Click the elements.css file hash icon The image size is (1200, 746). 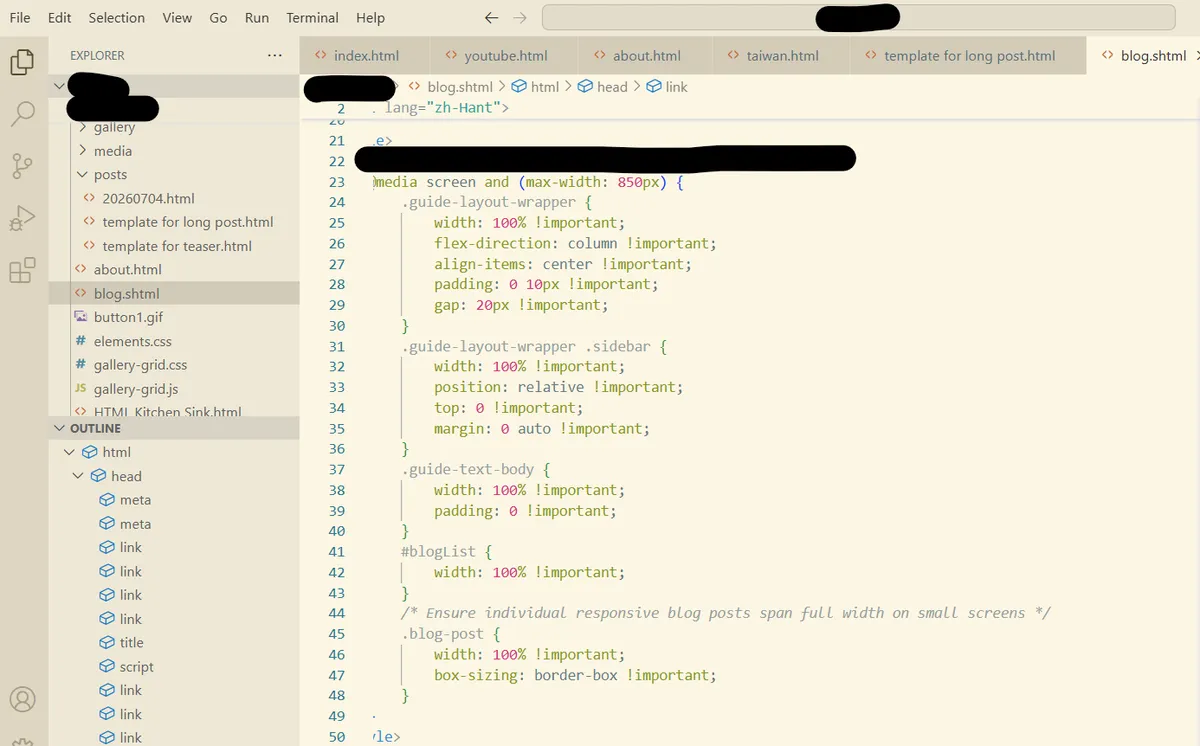tap(81, 341)
